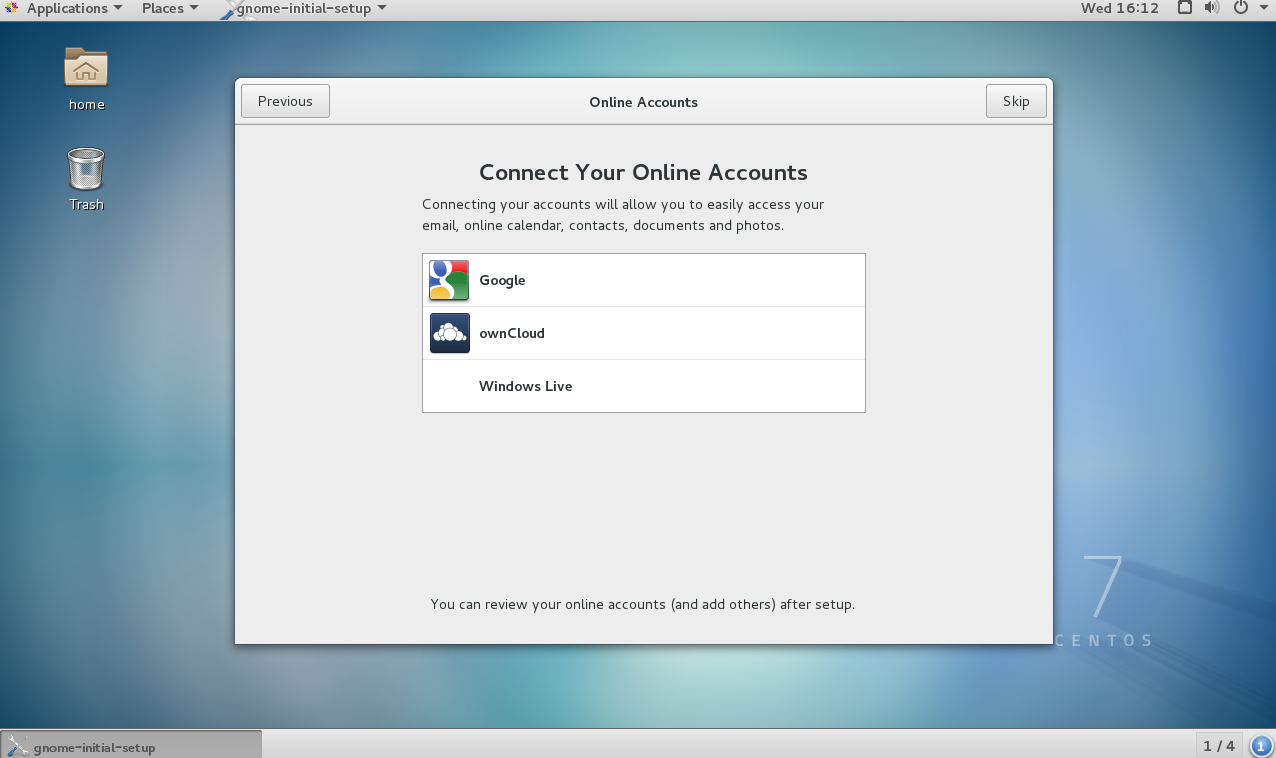The width and height of the screenshot is (1276, 758).
Task: Open the Places menu
Action: coord(169,8)
